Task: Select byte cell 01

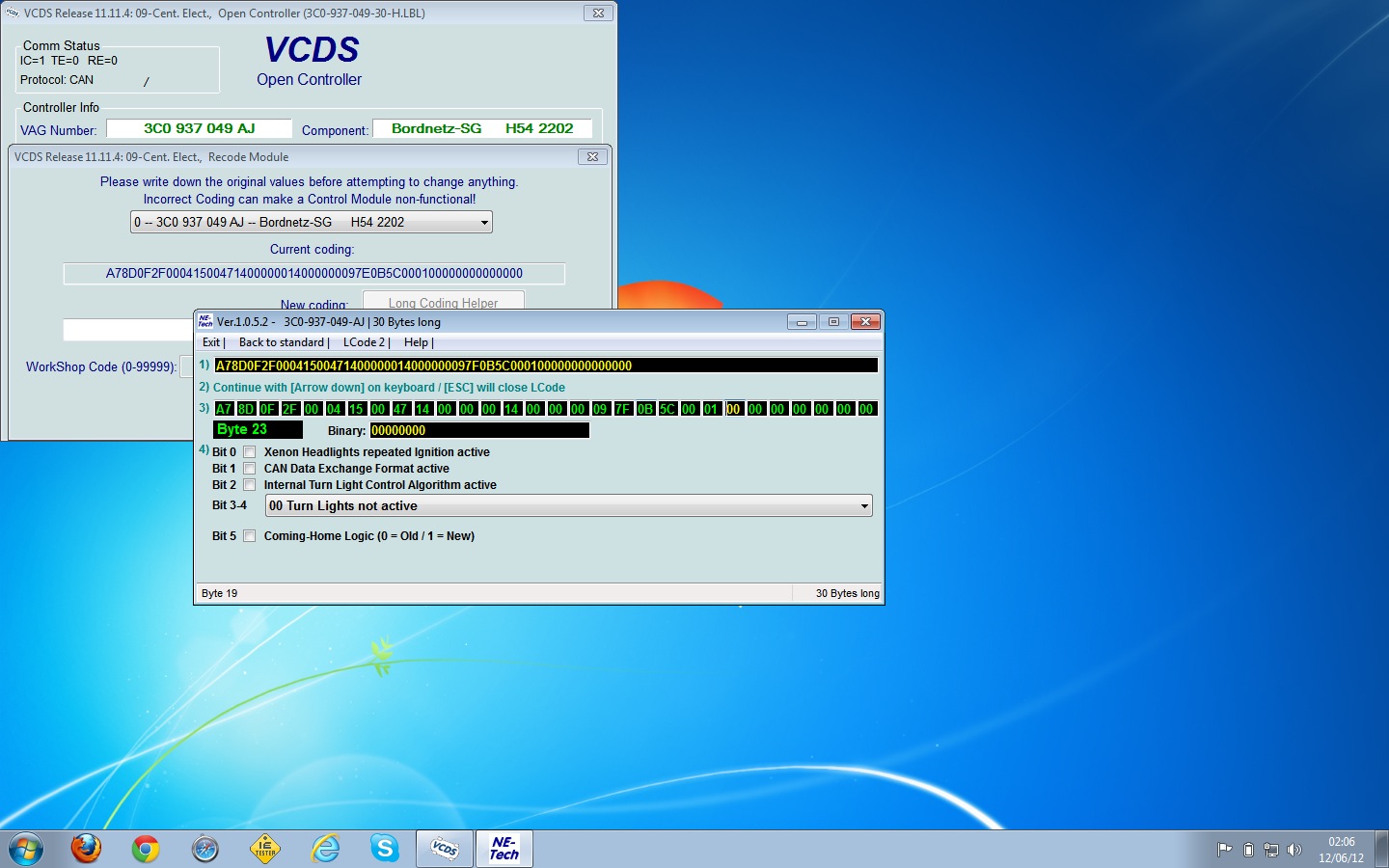Action: (x=712, y=409)
